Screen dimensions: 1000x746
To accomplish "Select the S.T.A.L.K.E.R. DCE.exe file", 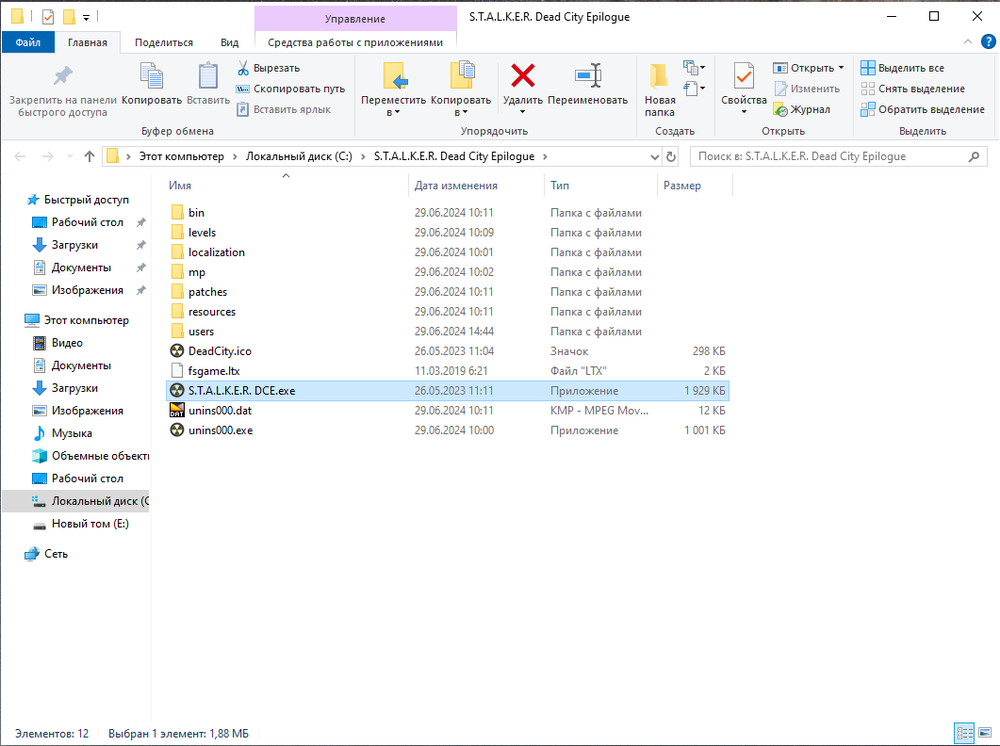I will click(x=241, y=391).
